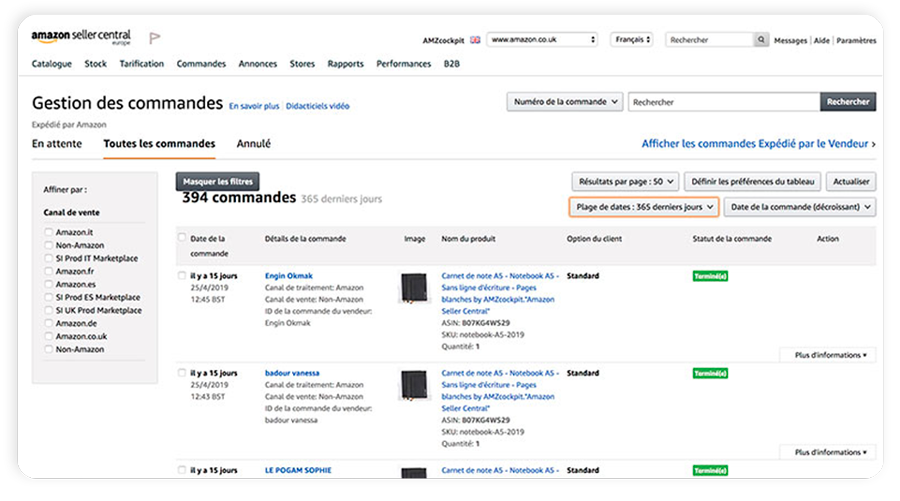Tick the Amazon.it sales channel filter
Screen dimensions: 900x501
click(x=49, y=232)
